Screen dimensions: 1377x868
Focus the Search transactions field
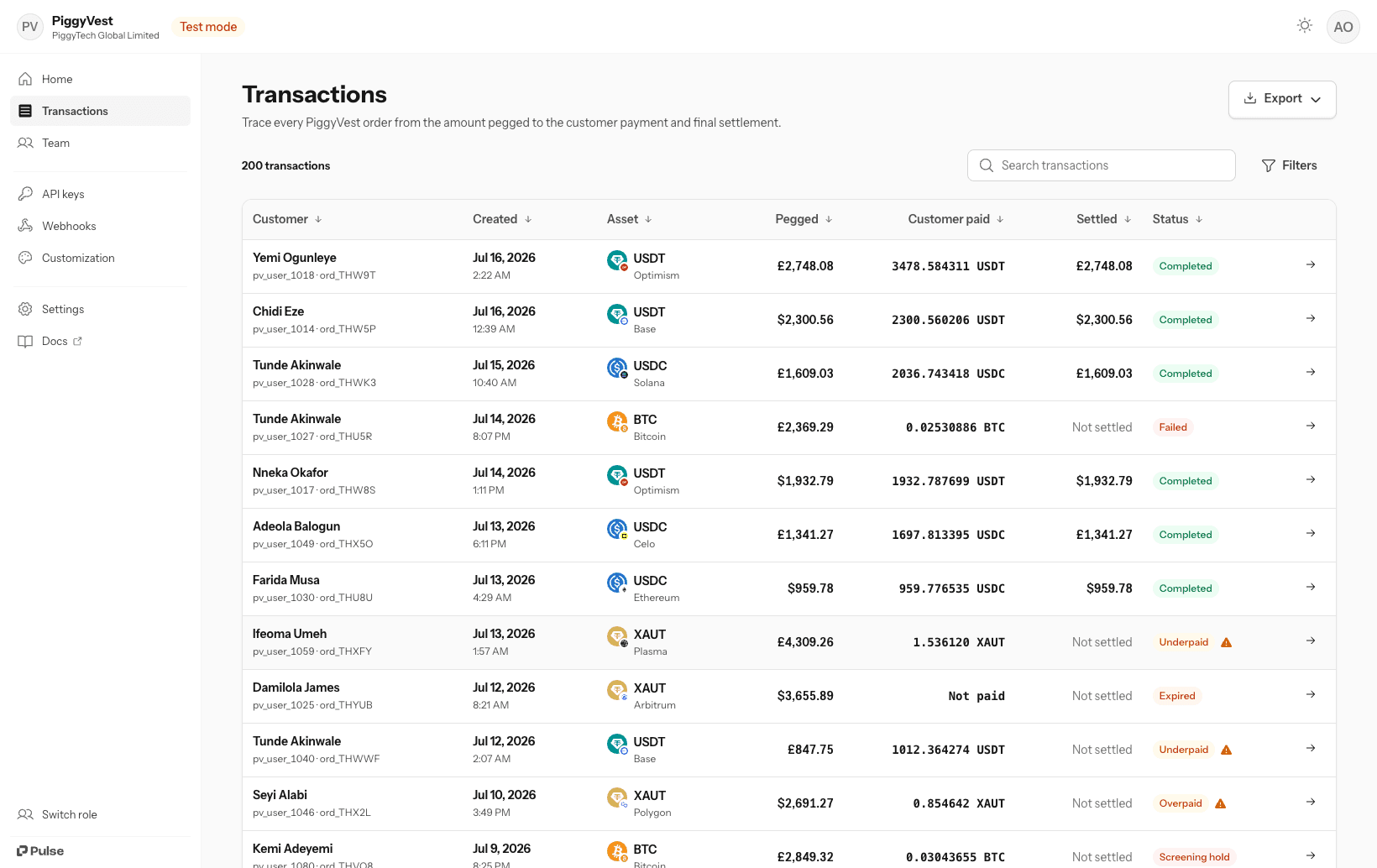[x=1101, y=165]
